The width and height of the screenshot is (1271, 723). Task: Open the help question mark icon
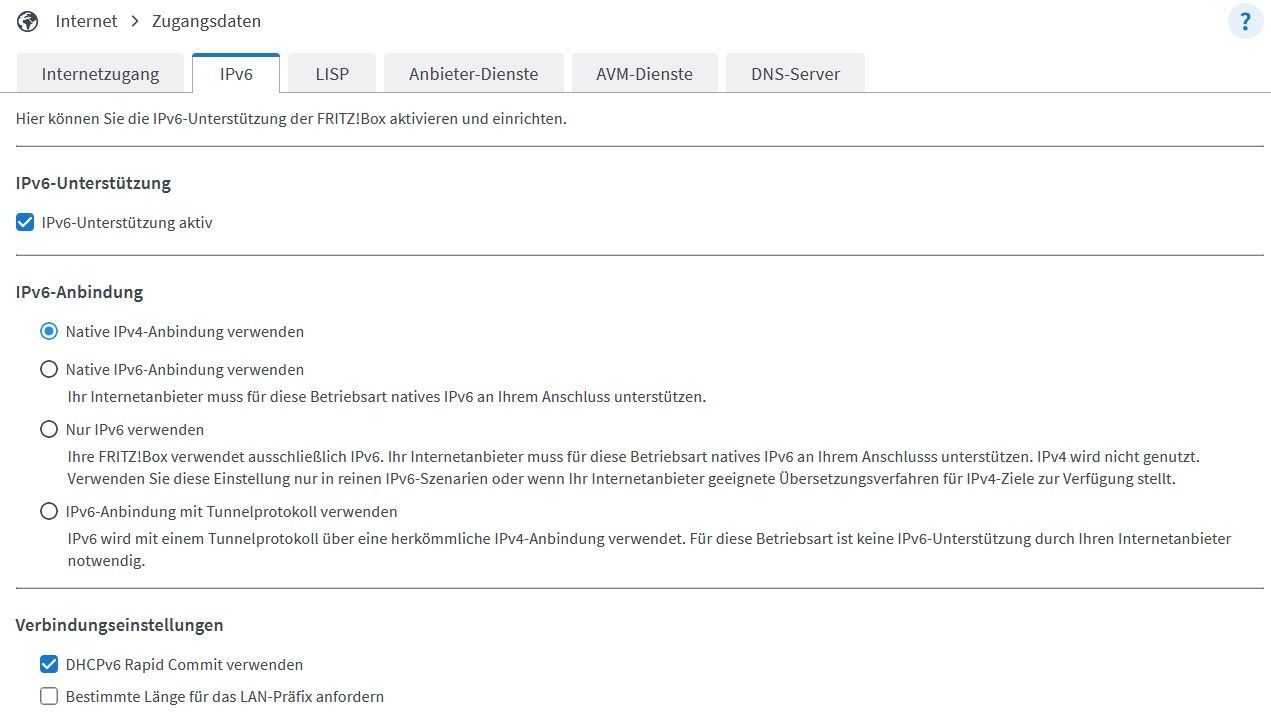(1245, 21)
